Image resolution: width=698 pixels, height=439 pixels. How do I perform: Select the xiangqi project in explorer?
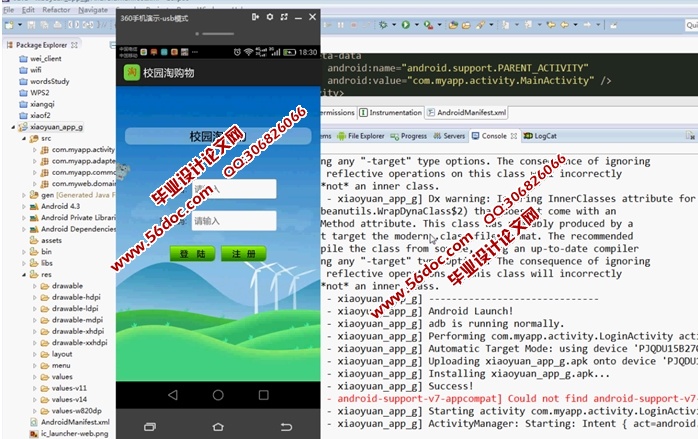pyautogui.click(x=37, y=104)
